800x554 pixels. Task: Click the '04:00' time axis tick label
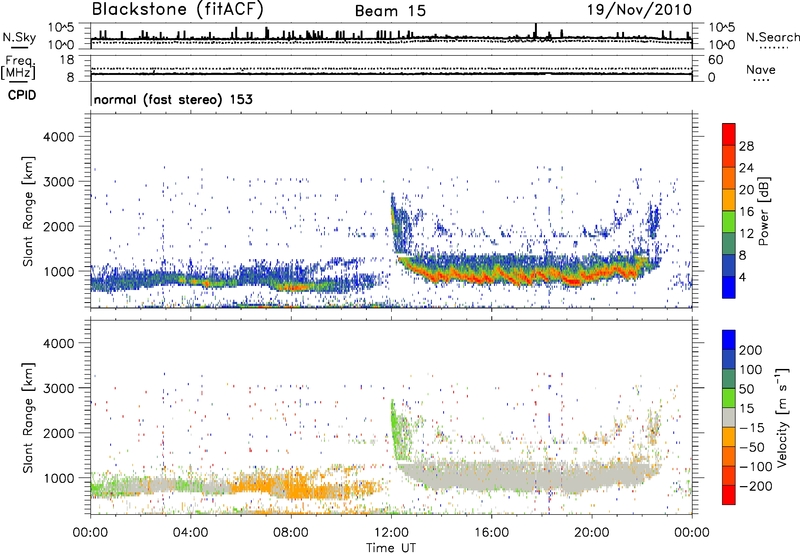(191, 533)
